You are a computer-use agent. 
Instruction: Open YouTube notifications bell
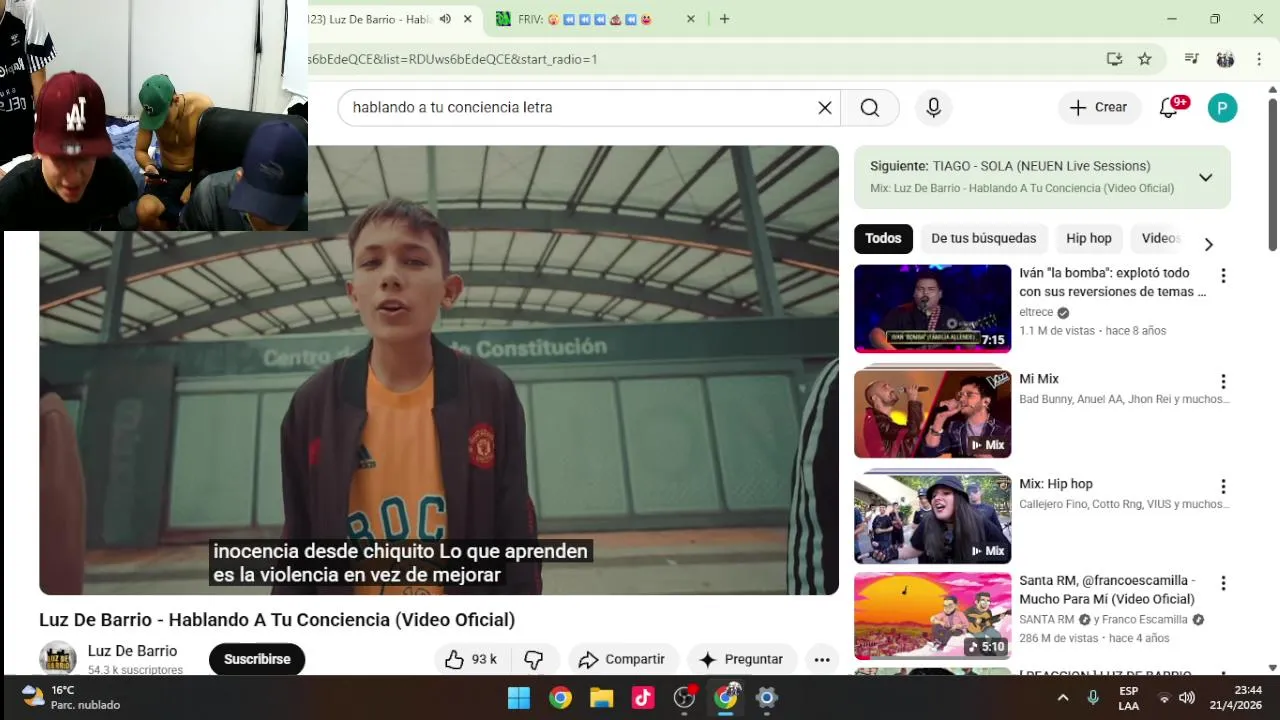point(1168,108)
